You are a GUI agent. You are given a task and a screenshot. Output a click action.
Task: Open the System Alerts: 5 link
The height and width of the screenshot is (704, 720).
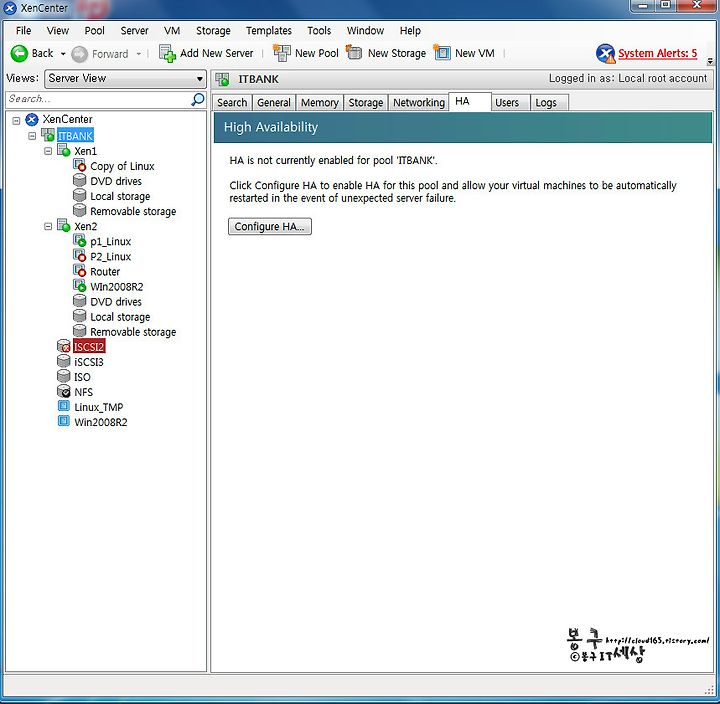tap(658, 53)
